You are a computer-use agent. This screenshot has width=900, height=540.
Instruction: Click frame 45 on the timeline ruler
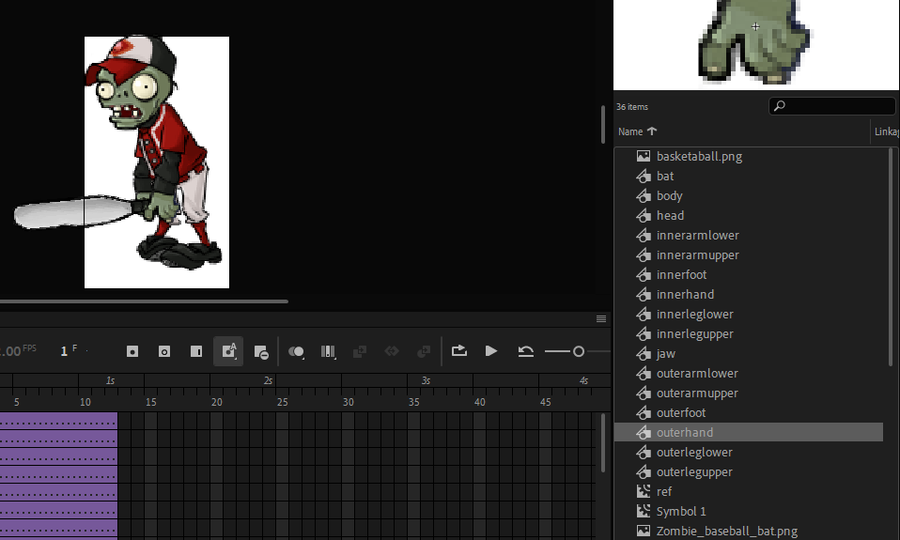coord(545,402)
